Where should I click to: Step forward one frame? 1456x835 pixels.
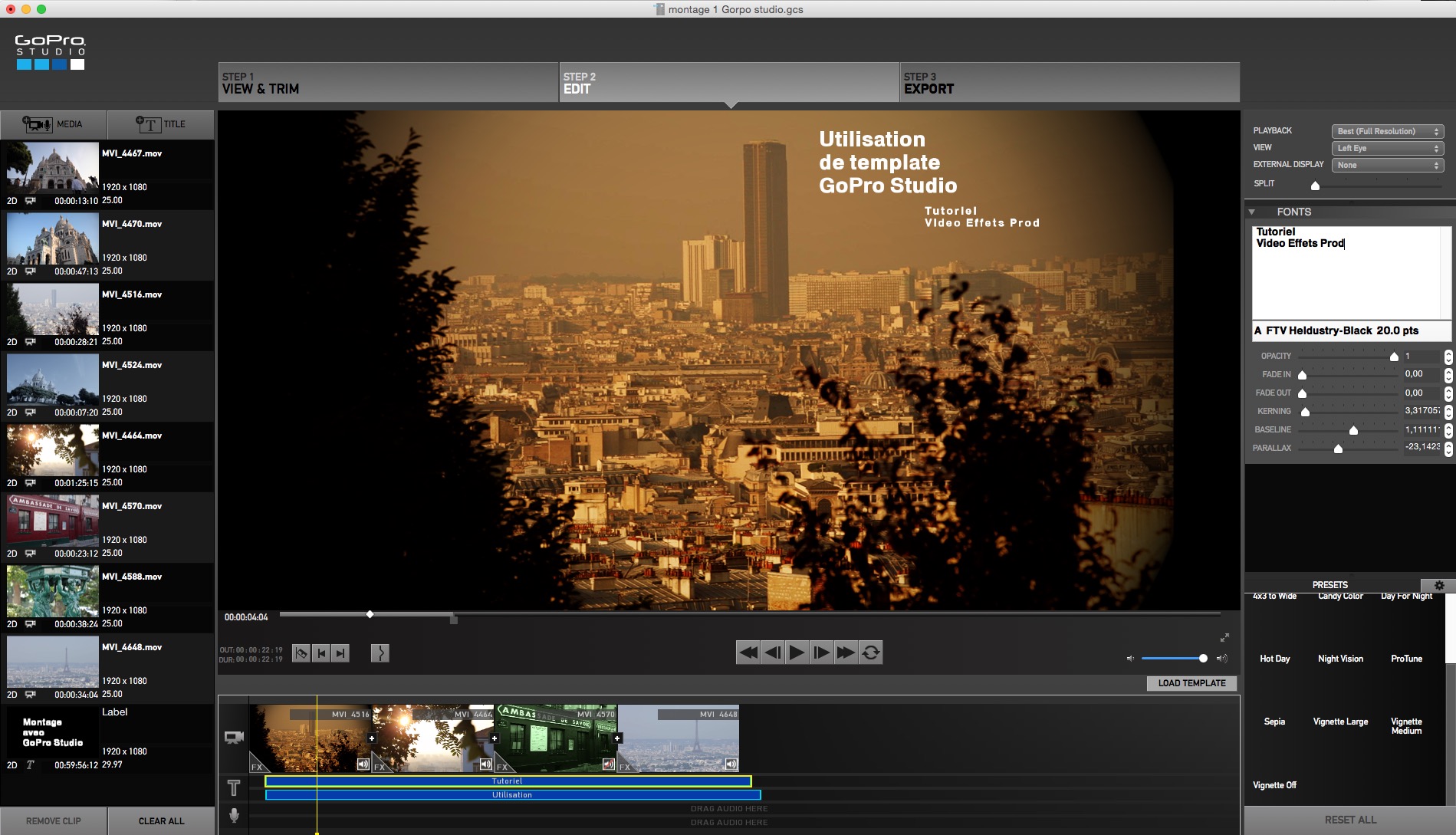(821, 653)
